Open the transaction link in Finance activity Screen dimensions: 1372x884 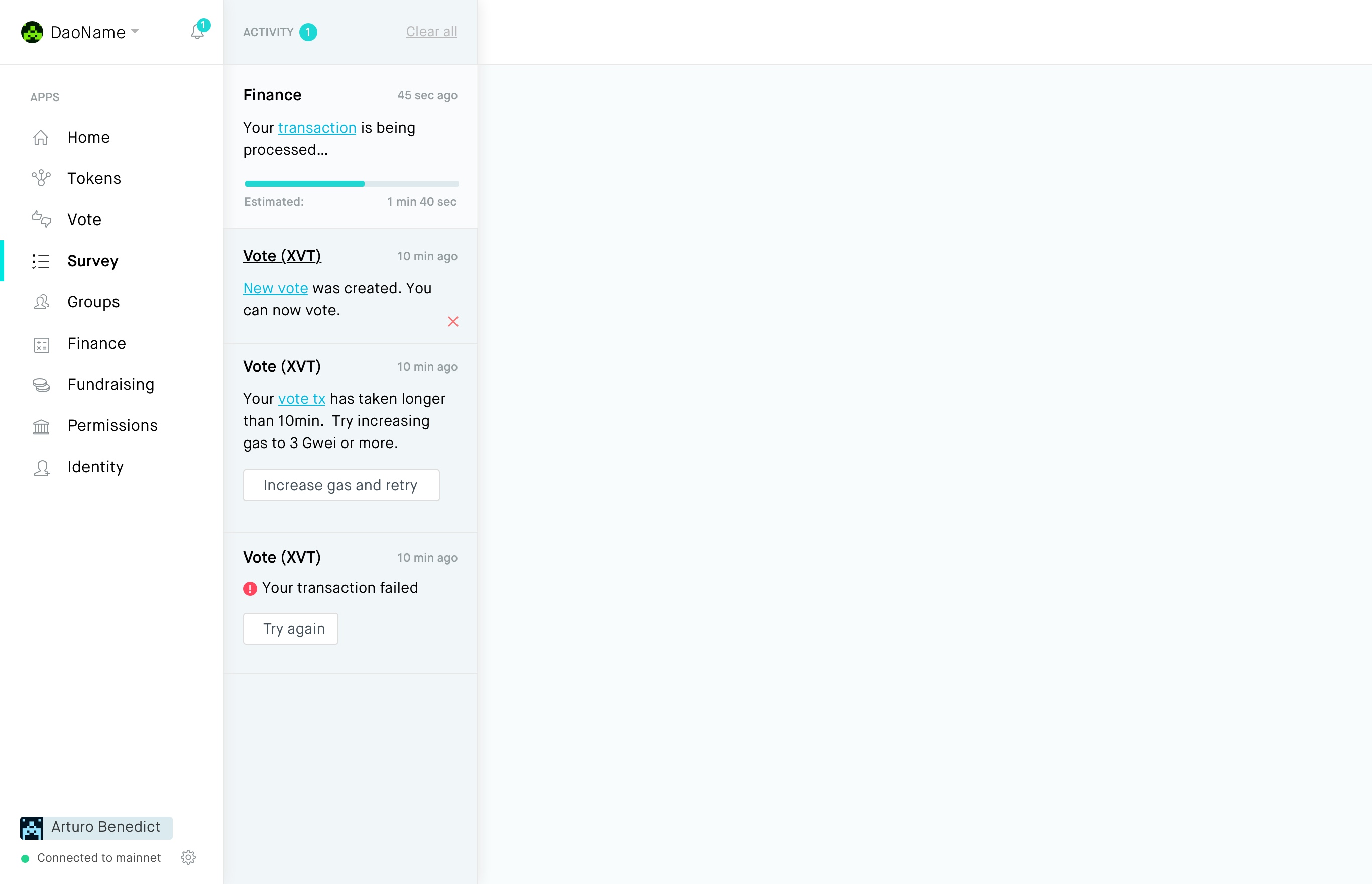coord(317,128)
